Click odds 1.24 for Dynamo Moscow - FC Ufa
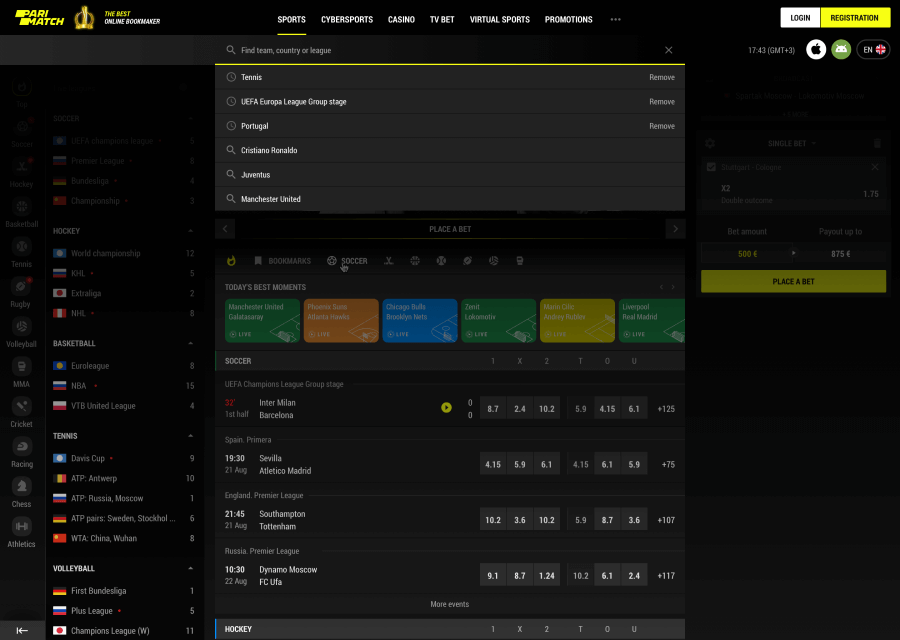Image resolution: width=900 pixels, height=640 pixels. [546, 575]
